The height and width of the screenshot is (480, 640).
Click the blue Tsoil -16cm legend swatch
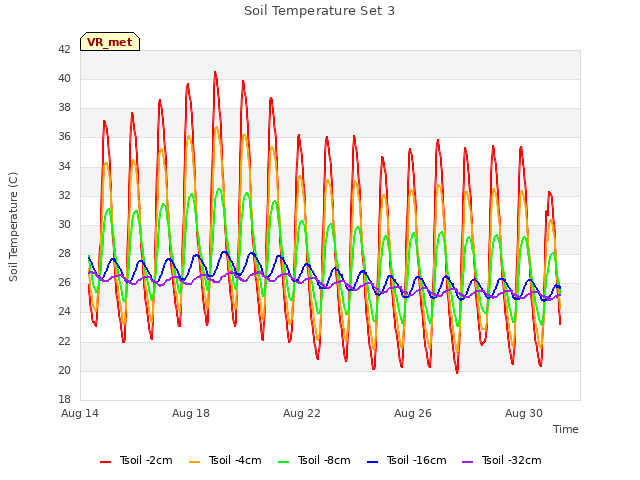372,462
